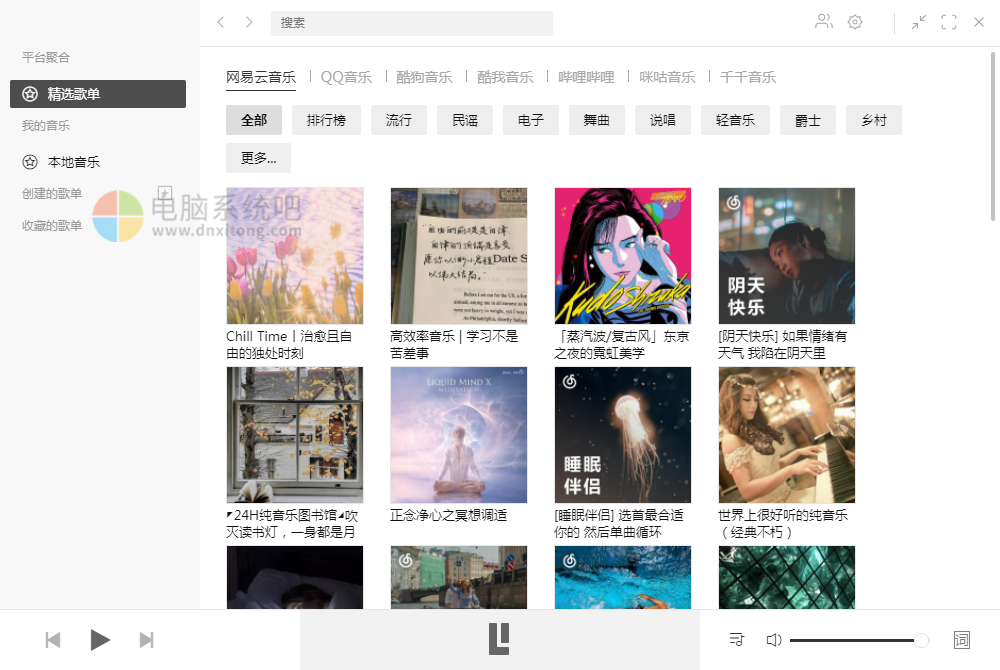Click the [阴天快乐] playlist title text
Image resolution: width=1000 pixels, height=670 pixels.
[783, 344]
